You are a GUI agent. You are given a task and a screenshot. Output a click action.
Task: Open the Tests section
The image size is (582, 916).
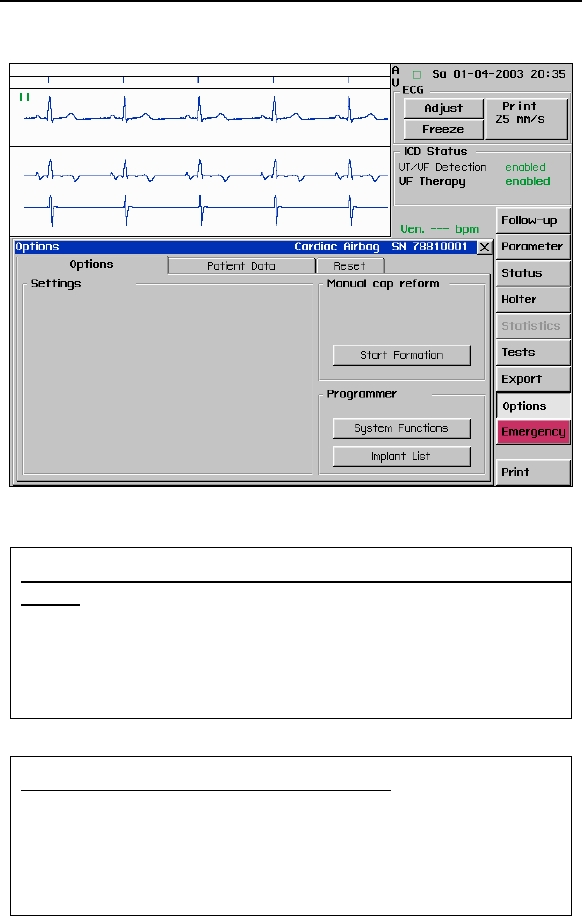tap(533, 352)
